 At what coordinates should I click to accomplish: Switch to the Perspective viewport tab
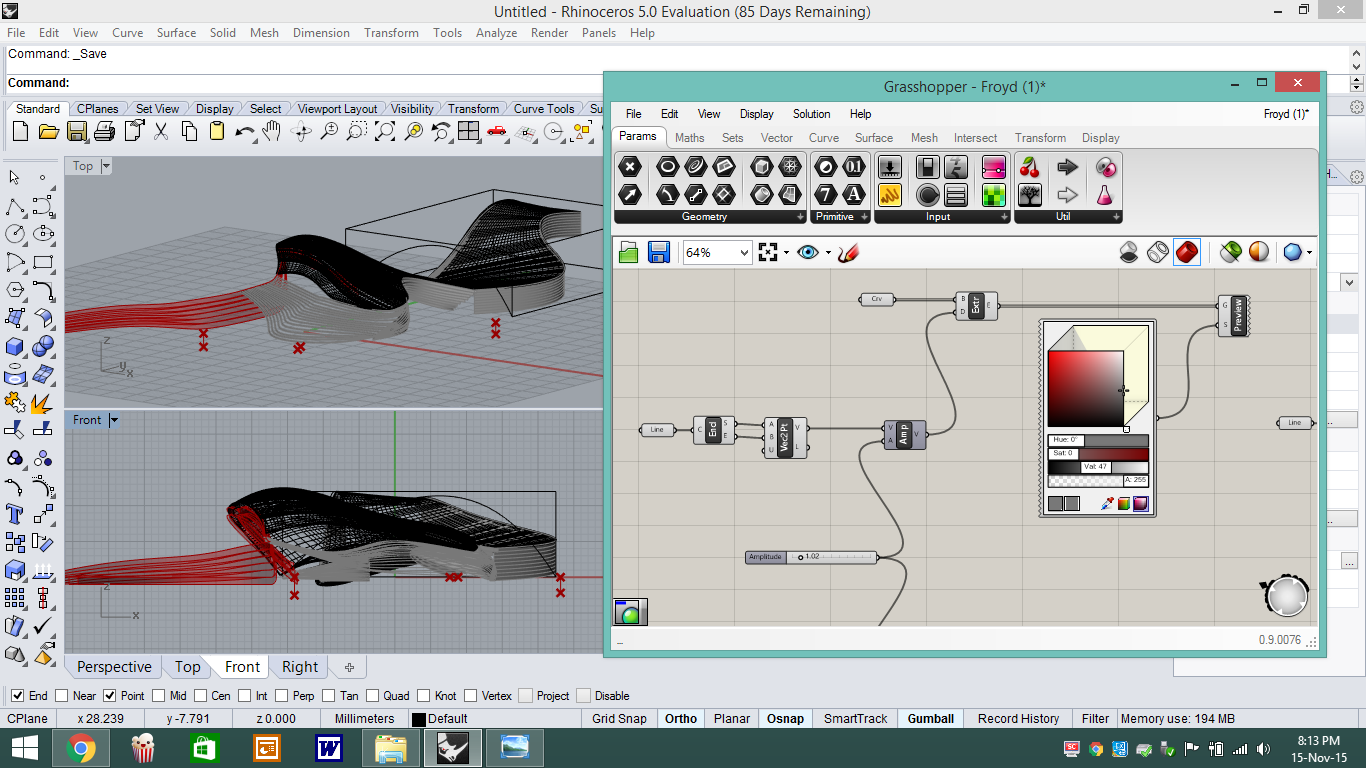tap(114, 667)
